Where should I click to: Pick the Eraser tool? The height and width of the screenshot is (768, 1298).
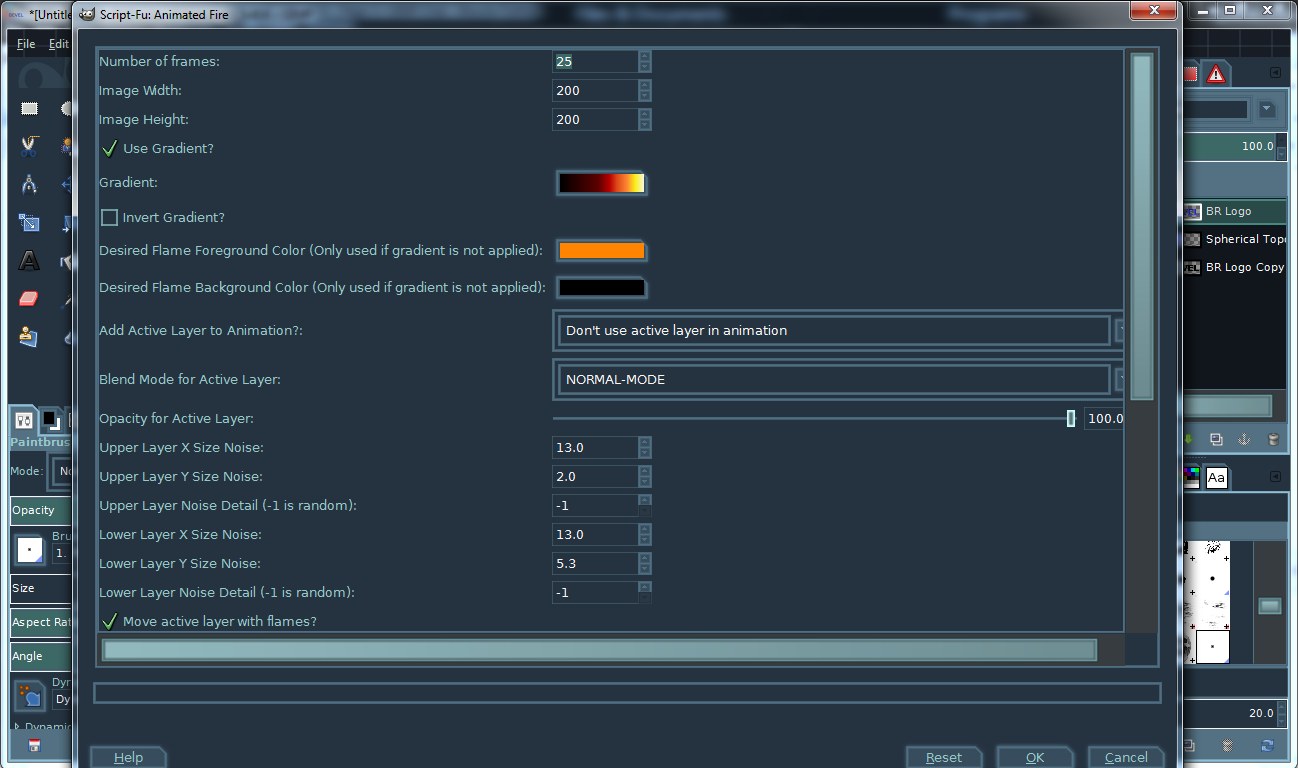29,298
